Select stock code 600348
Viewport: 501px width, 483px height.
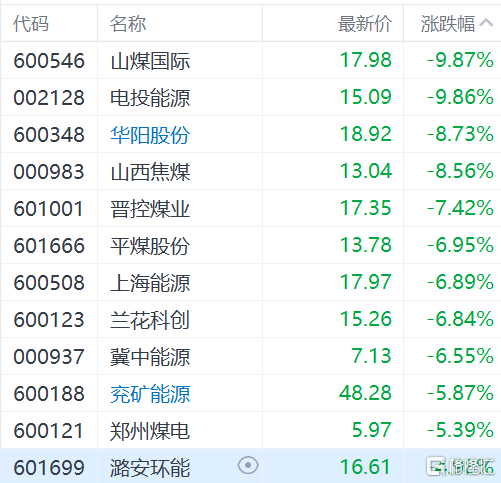[49, 135]
